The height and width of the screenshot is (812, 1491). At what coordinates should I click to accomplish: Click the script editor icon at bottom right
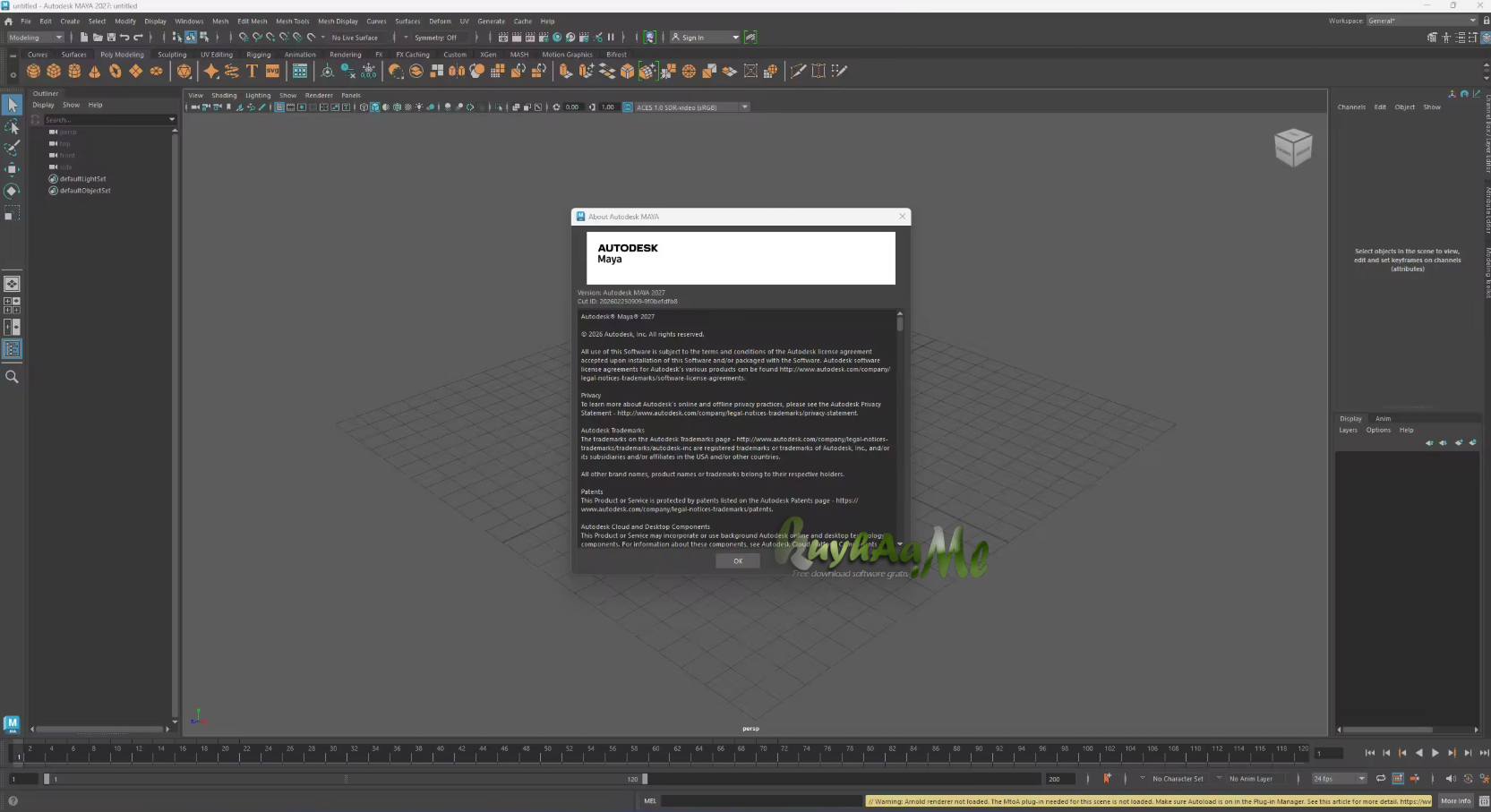click(x=1484, y=801)
